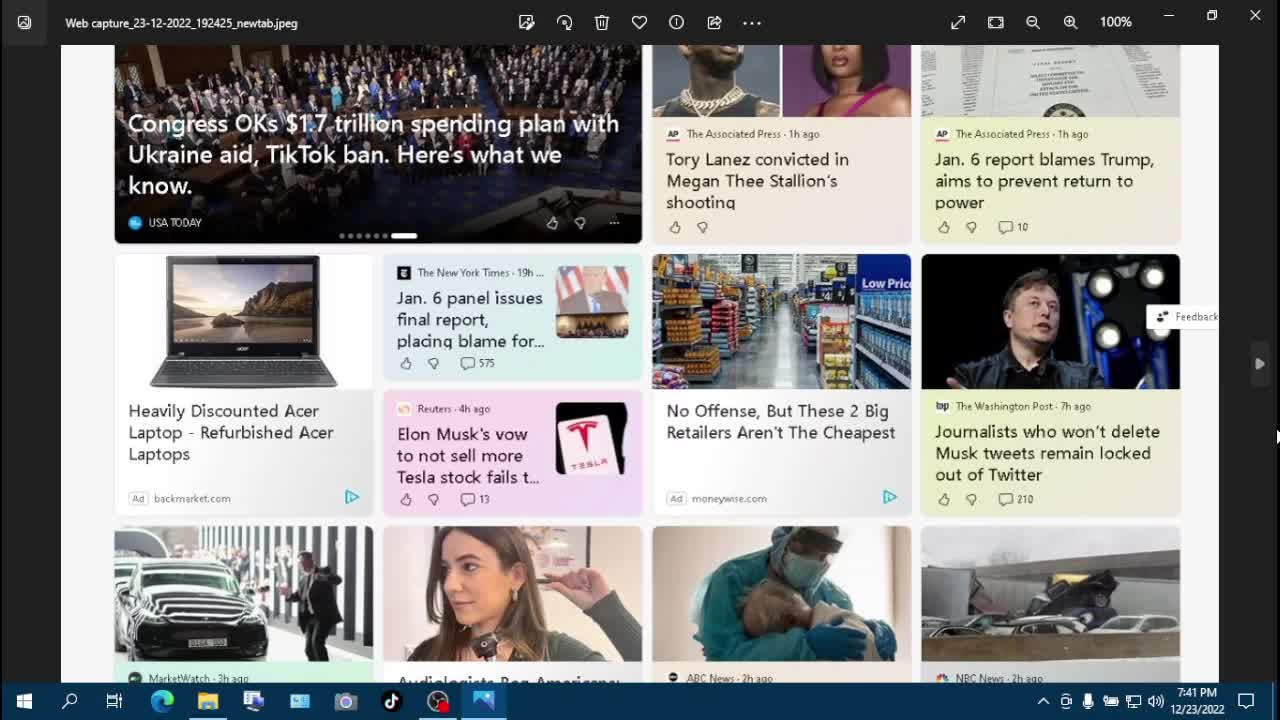Screen dimensions: 1280x720
Task: Like the Elon Musk Tesla stock story
Action: point(406,500)
